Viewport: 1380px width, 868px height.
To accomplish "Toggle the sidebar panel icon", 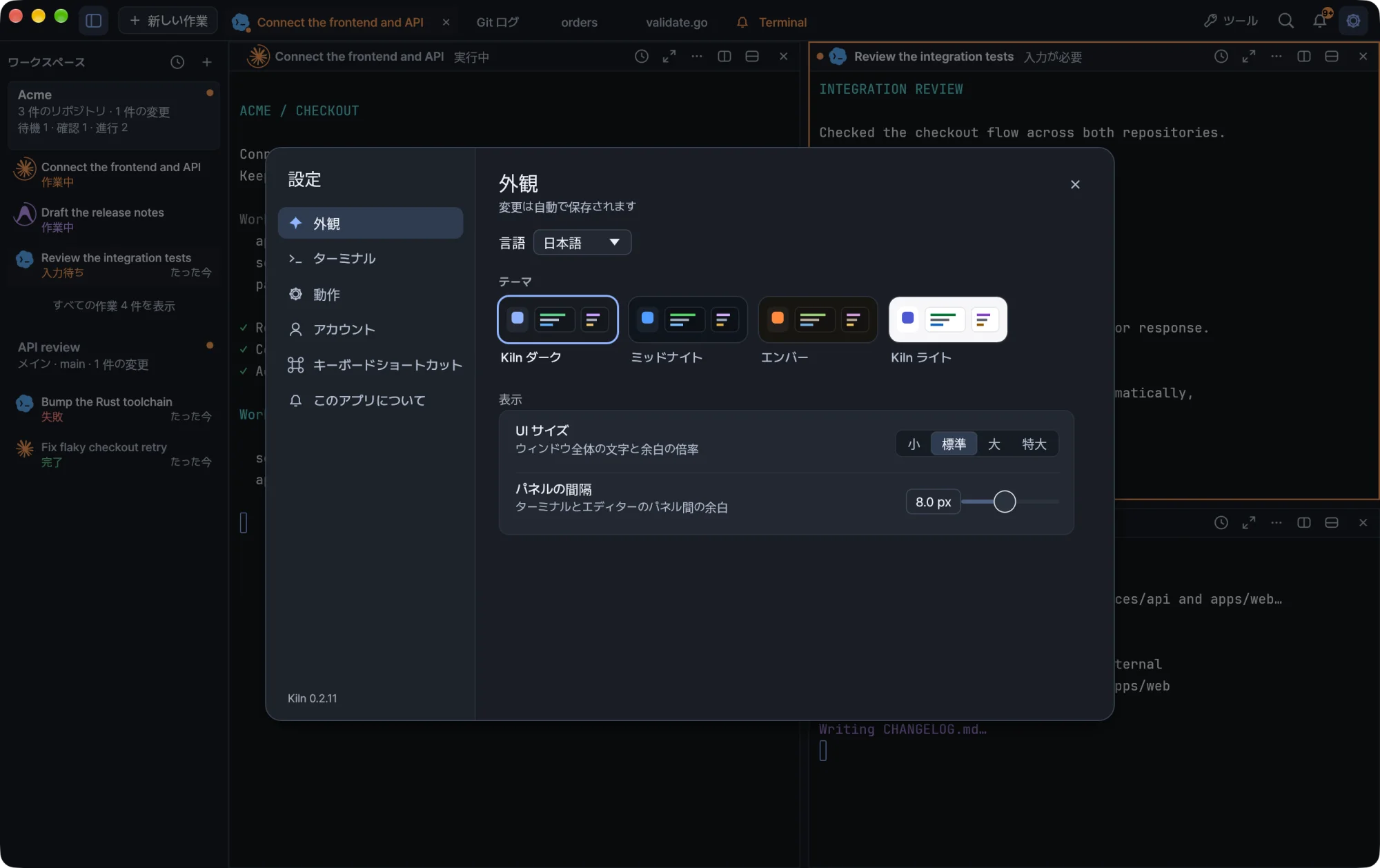I will point(93,21).
